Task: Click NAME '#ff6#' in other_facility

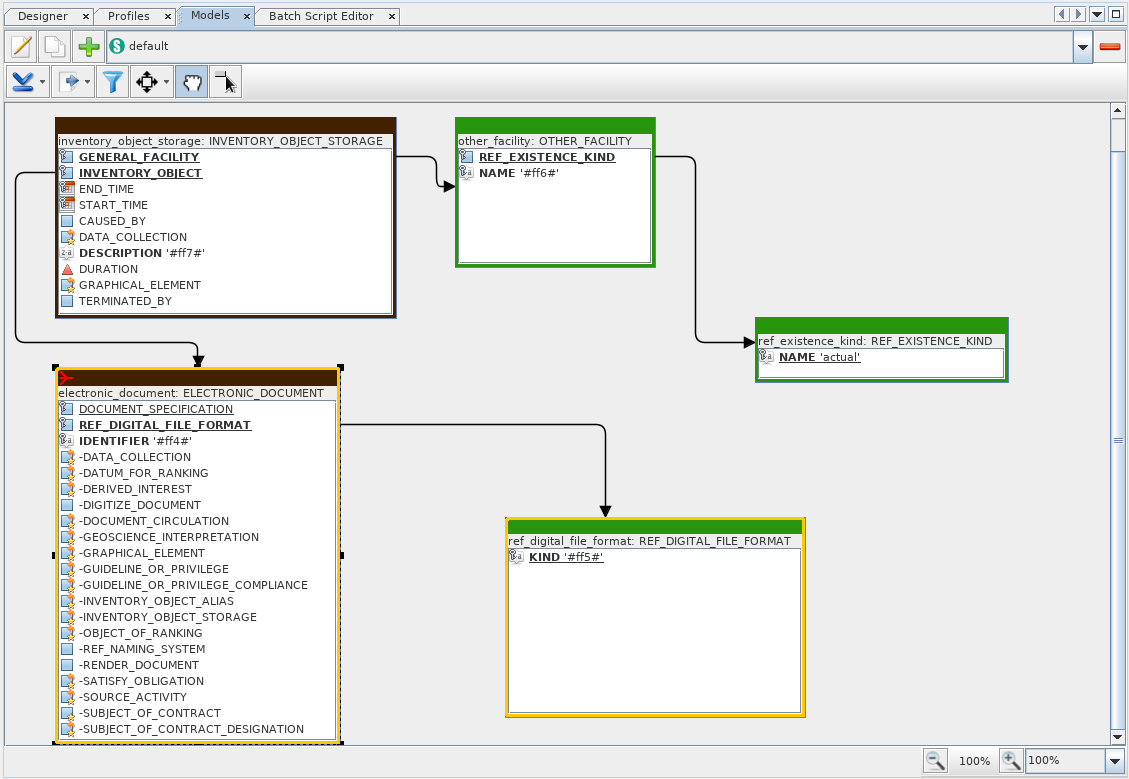Action: point(518,173)
